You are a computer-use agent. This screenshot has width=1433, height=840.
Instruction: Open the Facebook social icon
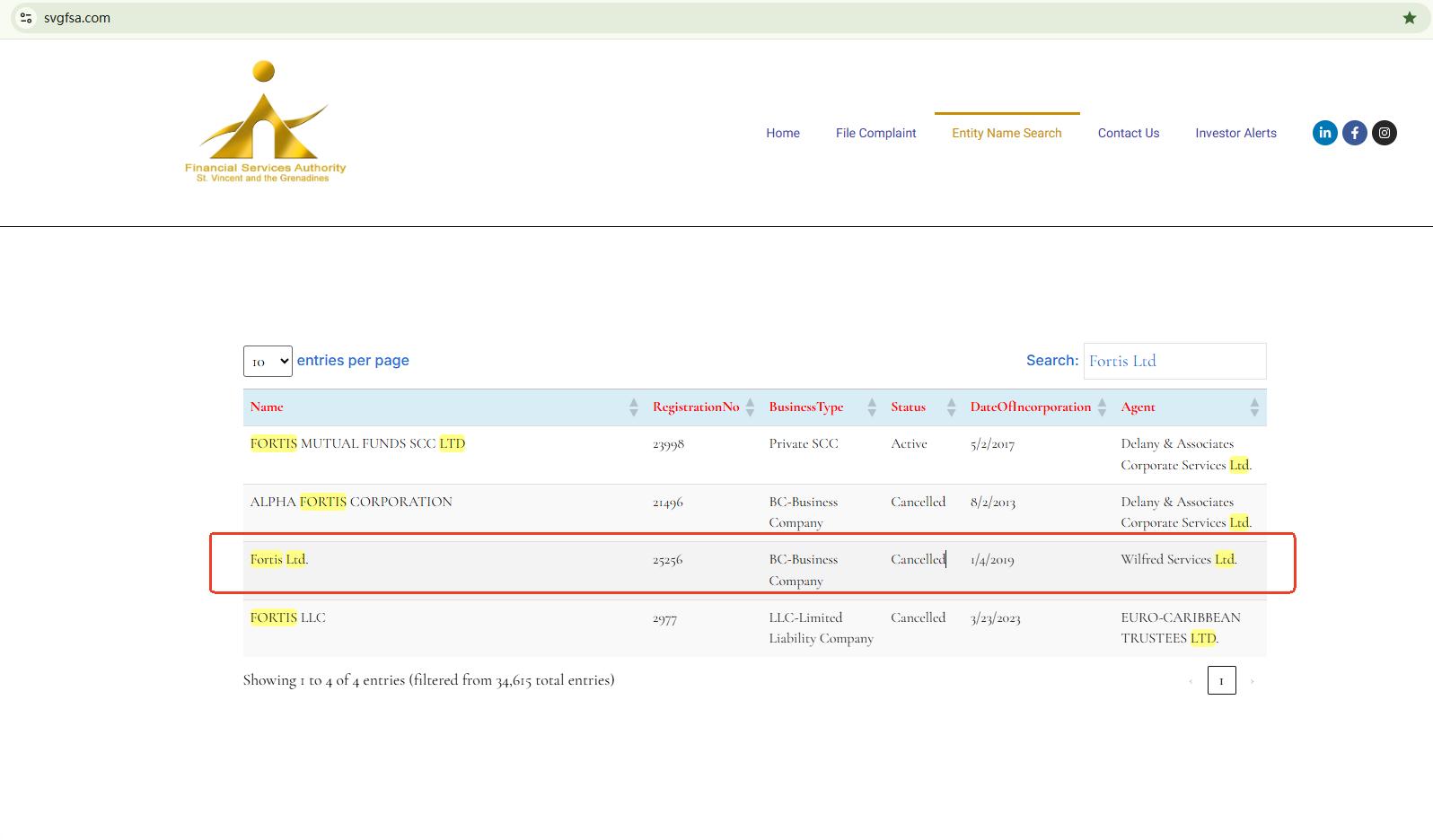point(1354,133)
